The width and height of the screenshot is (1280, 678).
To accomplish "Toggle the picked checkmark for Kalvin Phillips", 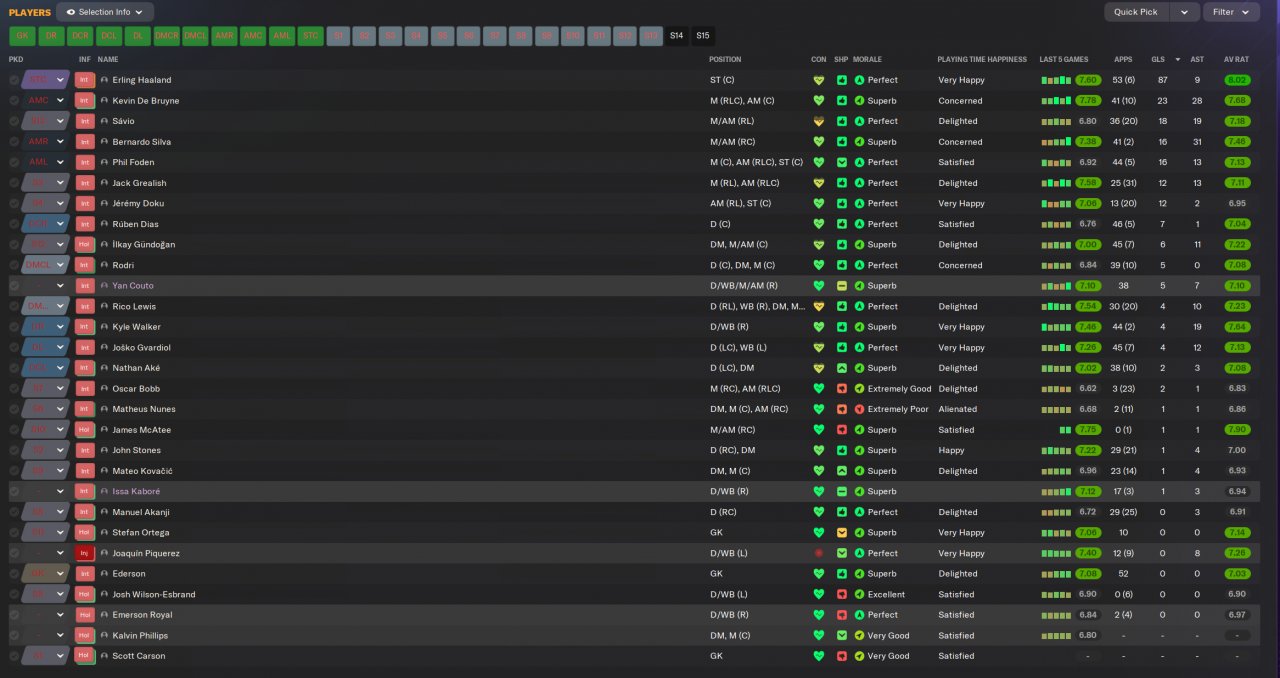I will point(14,635).
